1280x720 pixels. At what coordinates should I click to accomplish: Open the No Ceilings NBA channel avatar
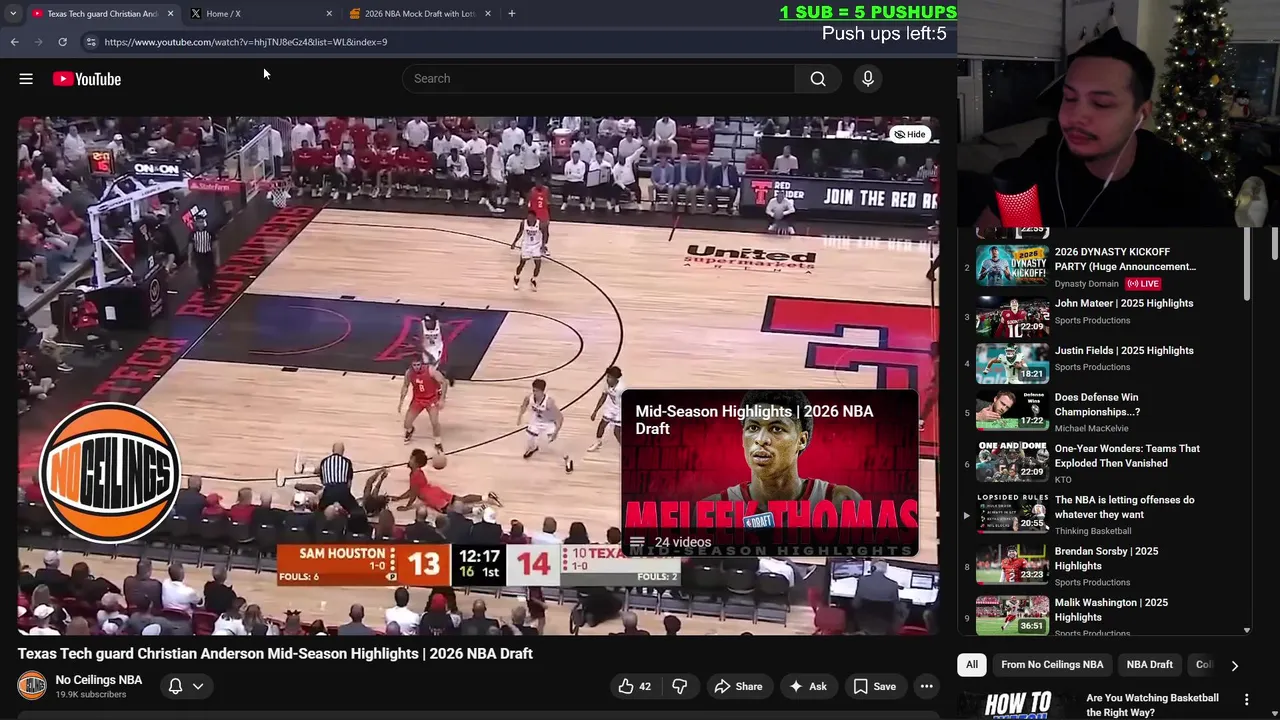32,686
